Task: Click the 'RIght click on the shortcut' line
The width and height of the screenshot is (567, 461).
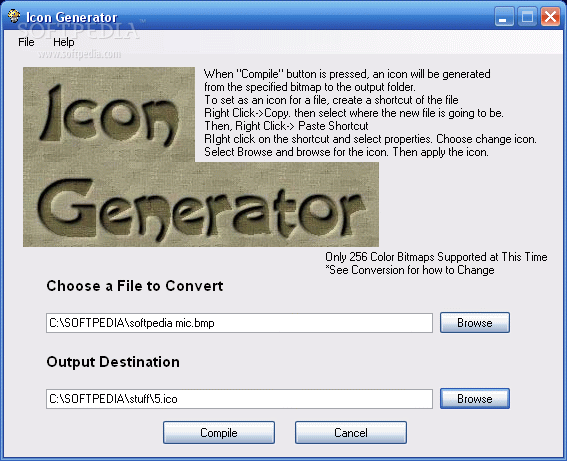Action: coord(370,139)
